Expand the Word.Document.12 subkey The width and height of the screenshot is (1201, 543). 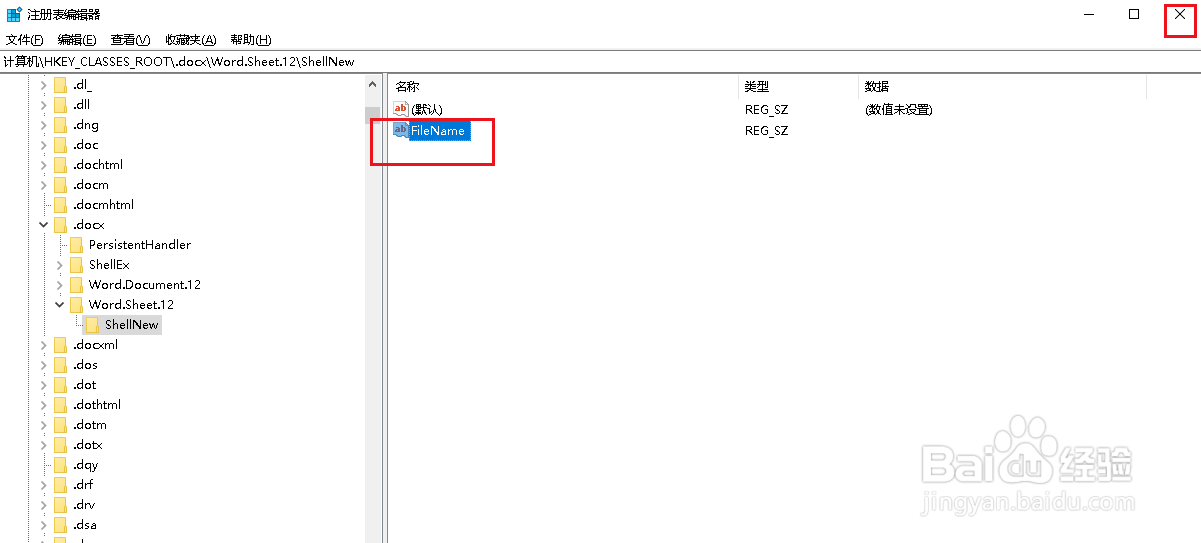[59, 285]
